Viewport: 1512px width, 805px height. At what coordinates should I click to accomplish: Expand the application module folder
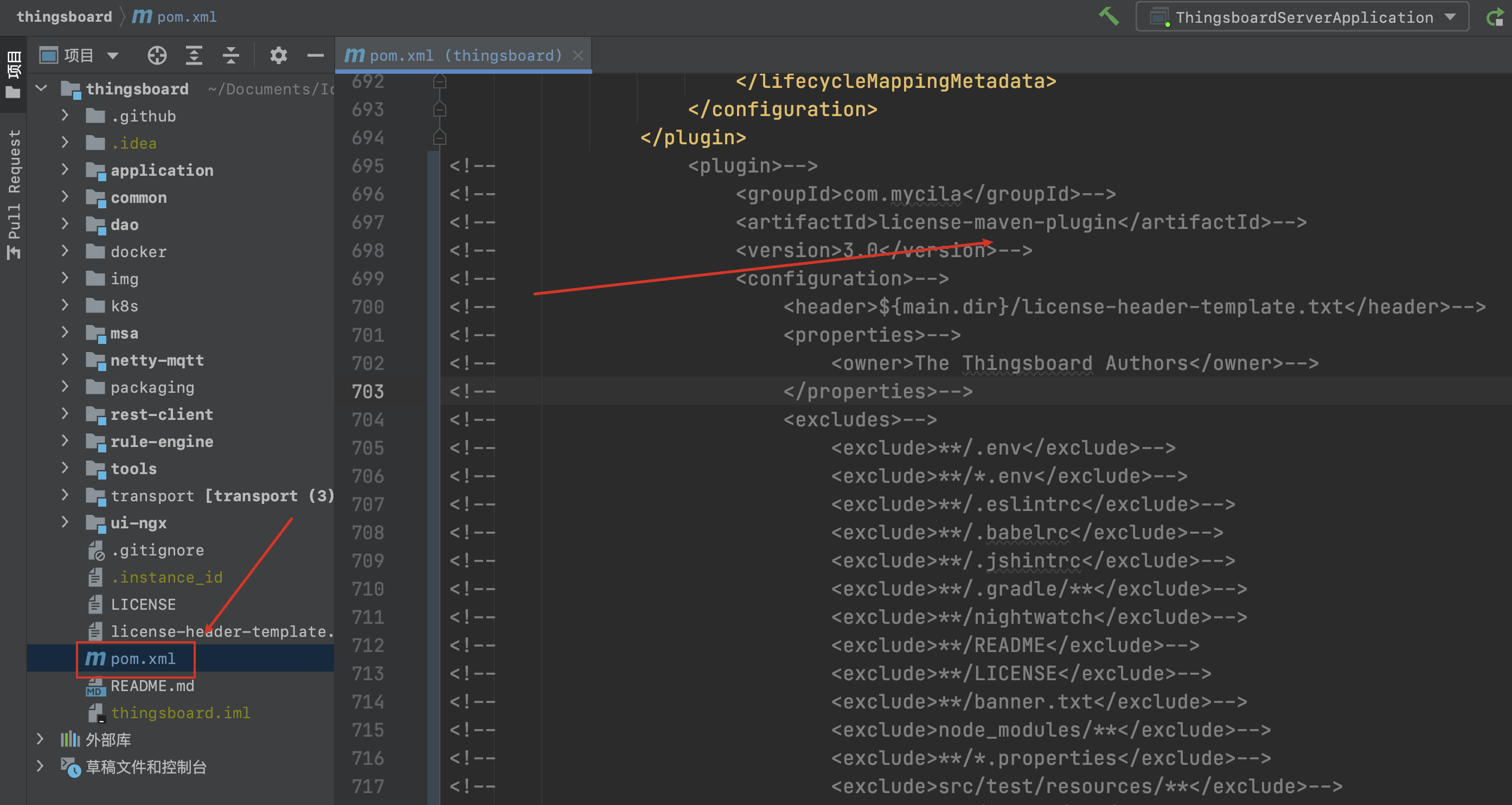(65, 170)
